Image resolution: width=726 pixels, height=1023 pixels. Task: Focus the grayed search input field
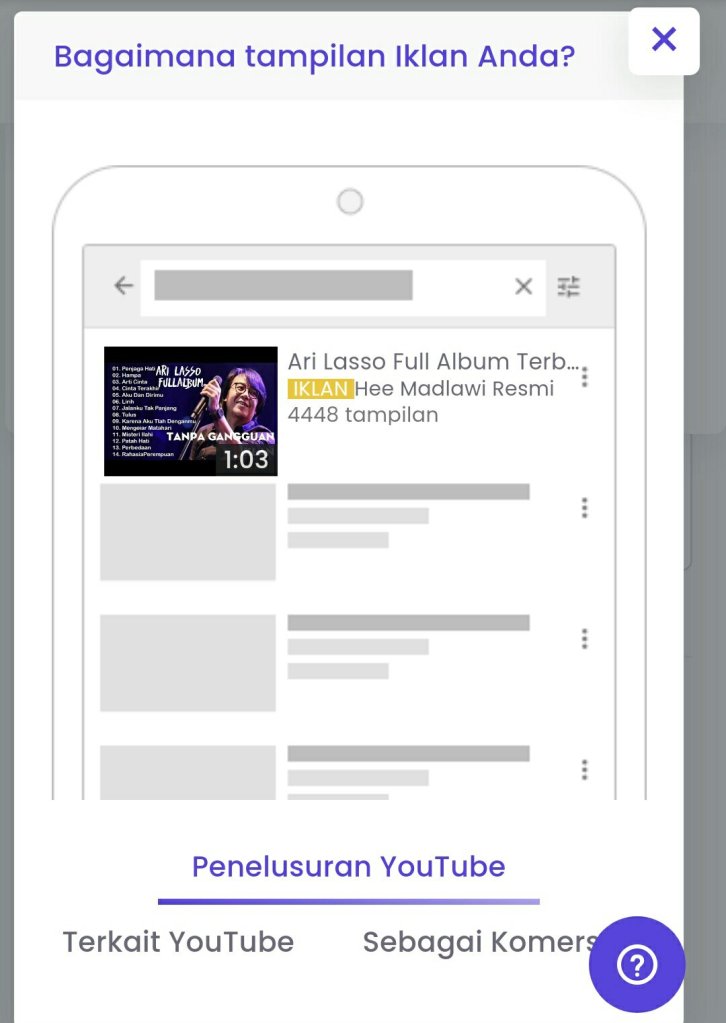tap(283, 286)
